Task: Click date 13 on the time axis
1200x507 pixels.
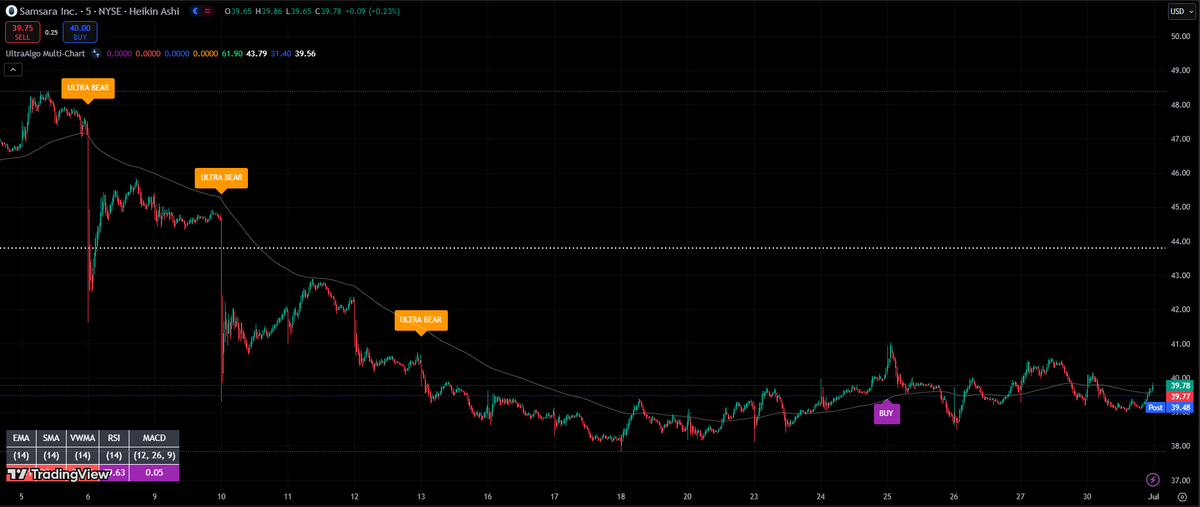Action: click(x=421, y=496)
